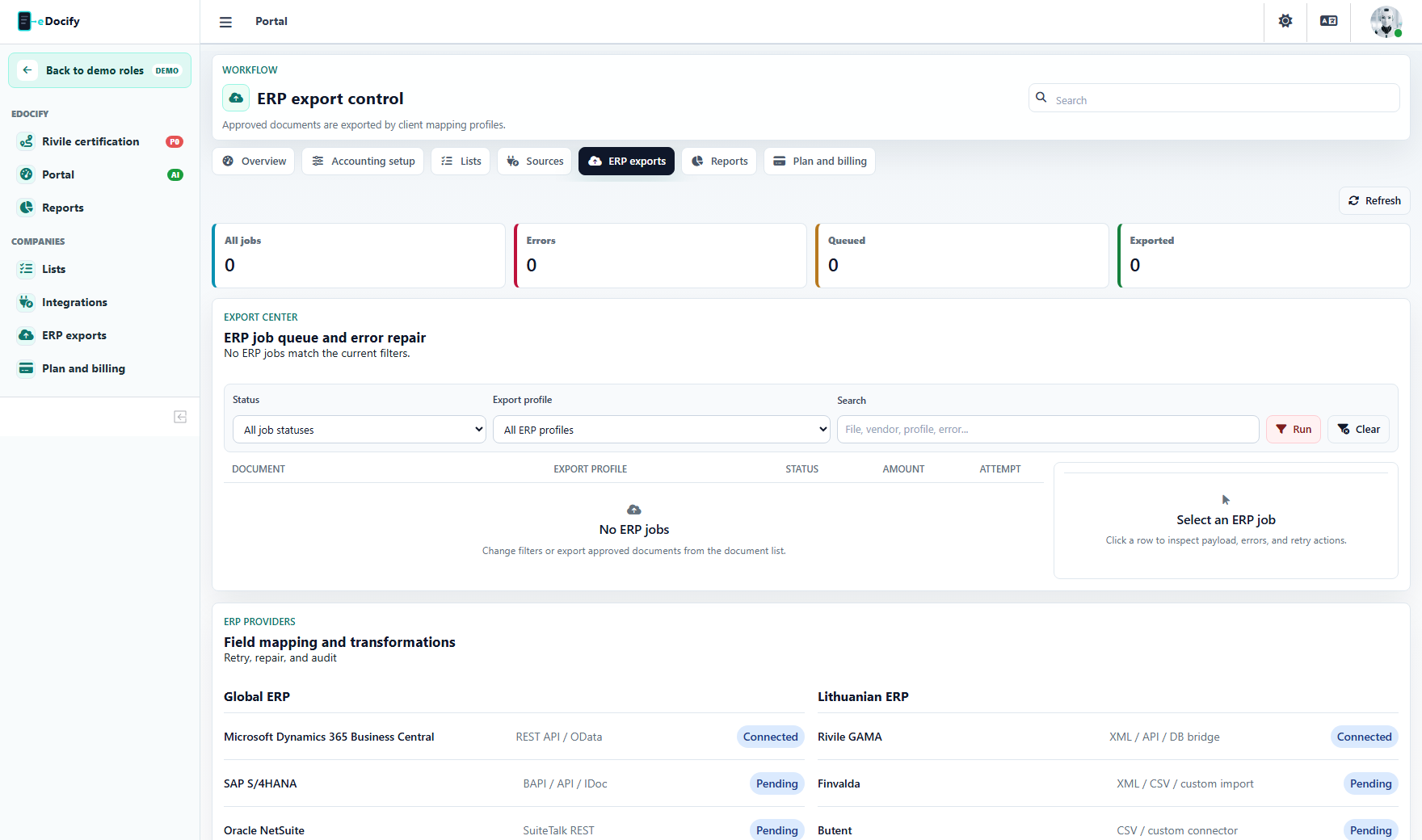Click the Oracle NetSuite provider name
The width and height of the screenshot is (1422, 840).
click(264, 830)
